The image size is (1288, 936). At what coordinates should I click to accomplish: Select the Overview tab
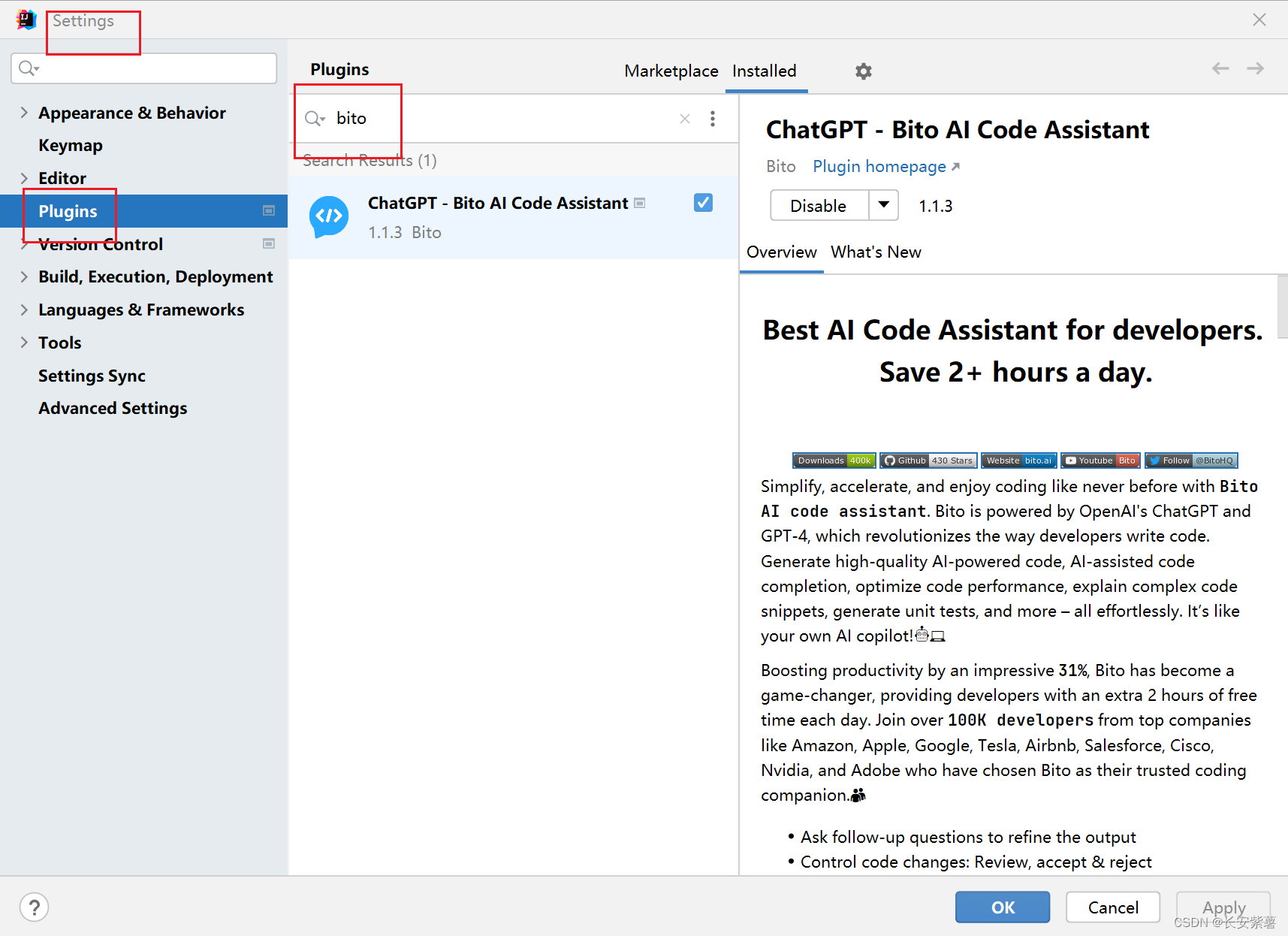coord(782,252)
